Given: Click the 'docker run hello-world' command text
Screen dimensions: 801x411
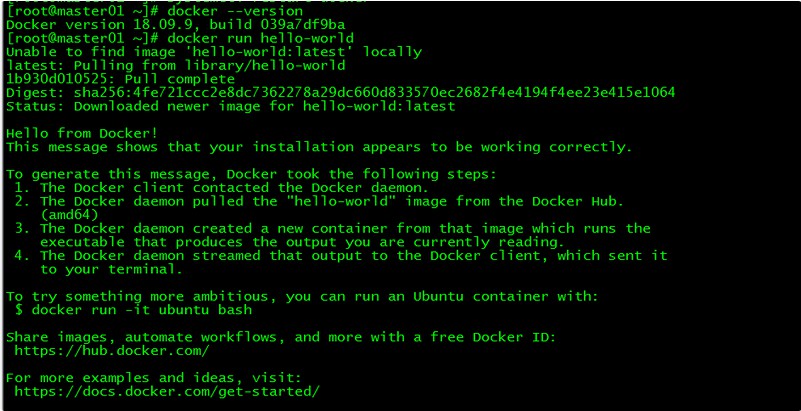Looking at the screenshot, I should tap(261, 38).
